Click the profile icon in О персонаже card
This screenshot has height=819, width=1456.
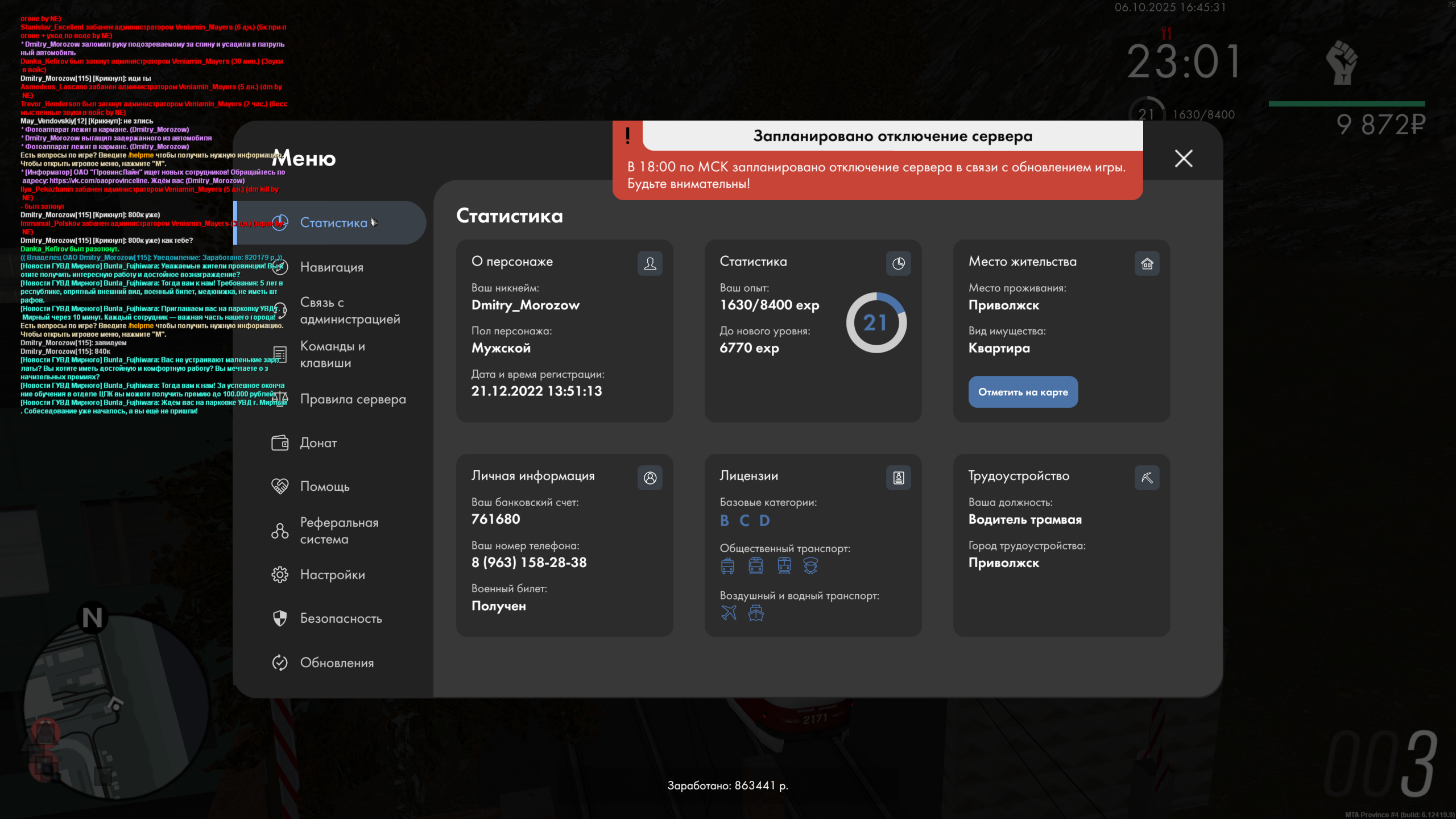(x=650, y=263)
